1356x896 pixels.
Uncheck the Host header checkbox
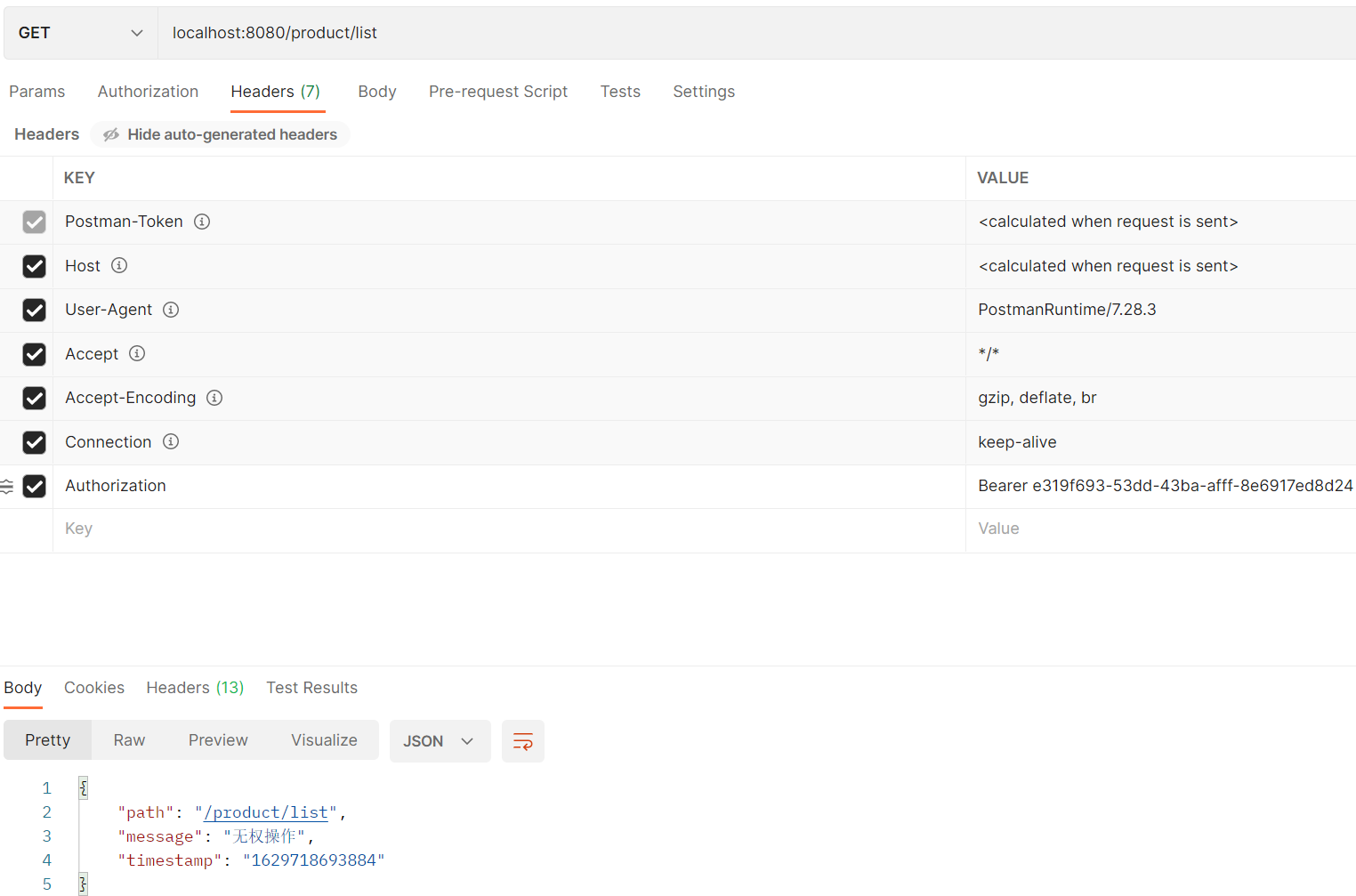pyautogui.click(x=34, y=266)
